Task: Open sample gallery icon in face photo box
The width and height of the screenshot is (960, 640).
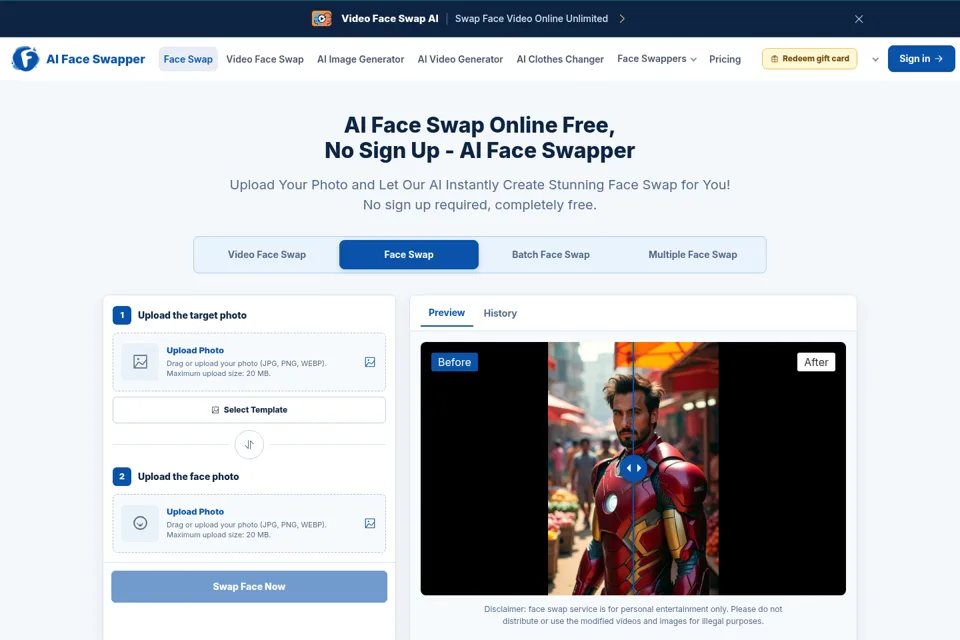Action: coord(370,523)
